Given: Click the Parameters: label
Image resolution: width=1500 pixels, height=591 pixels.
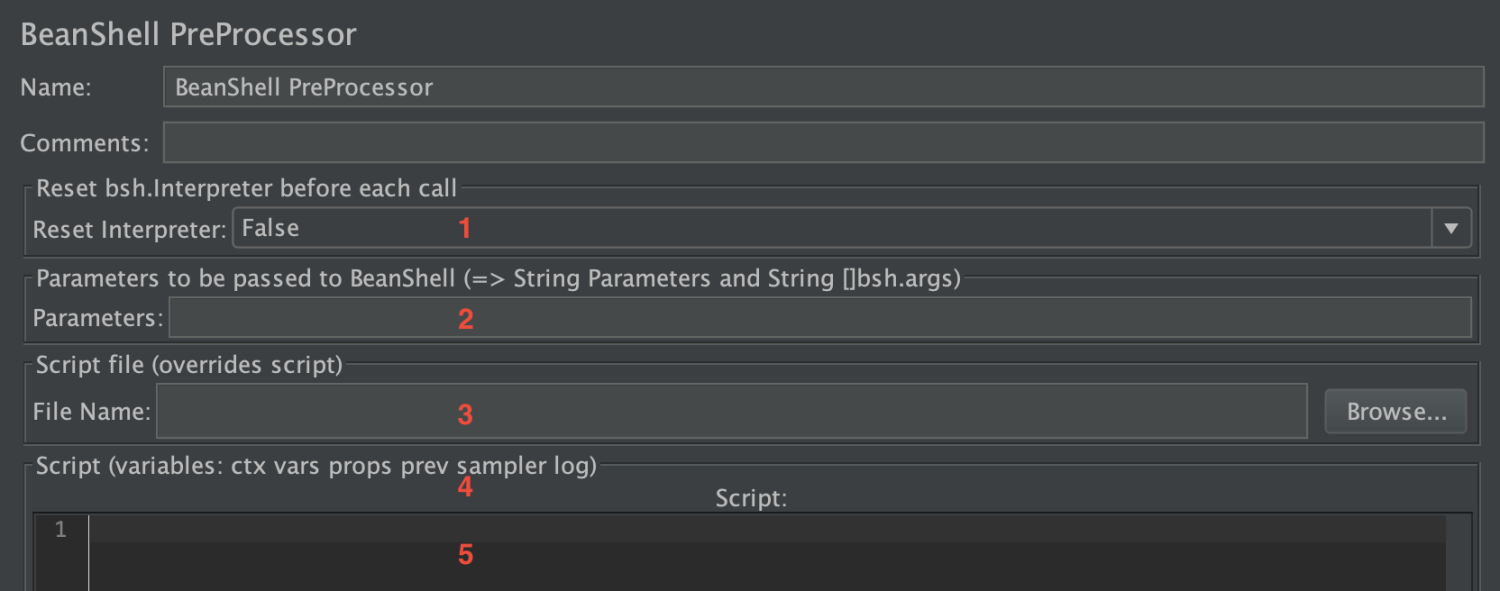Looking at the screenshot, I should coord(97,319).
